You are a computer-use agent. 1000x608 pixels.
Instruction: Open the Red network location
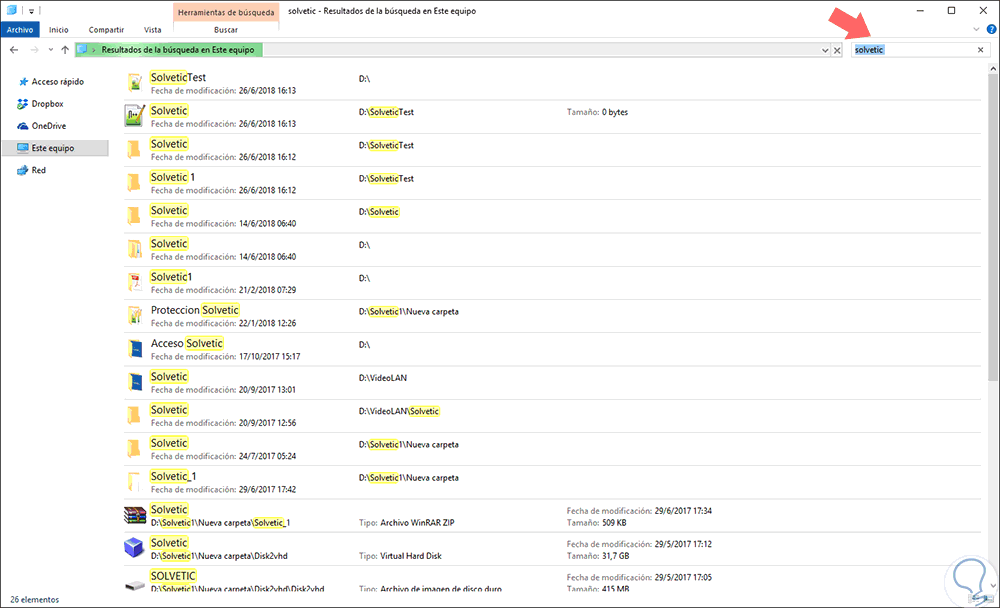point(38,171)
